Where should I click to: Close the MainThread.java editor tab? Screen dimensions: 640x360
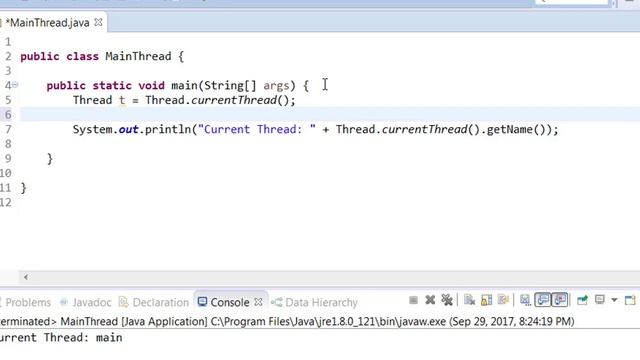pos(98,22)
